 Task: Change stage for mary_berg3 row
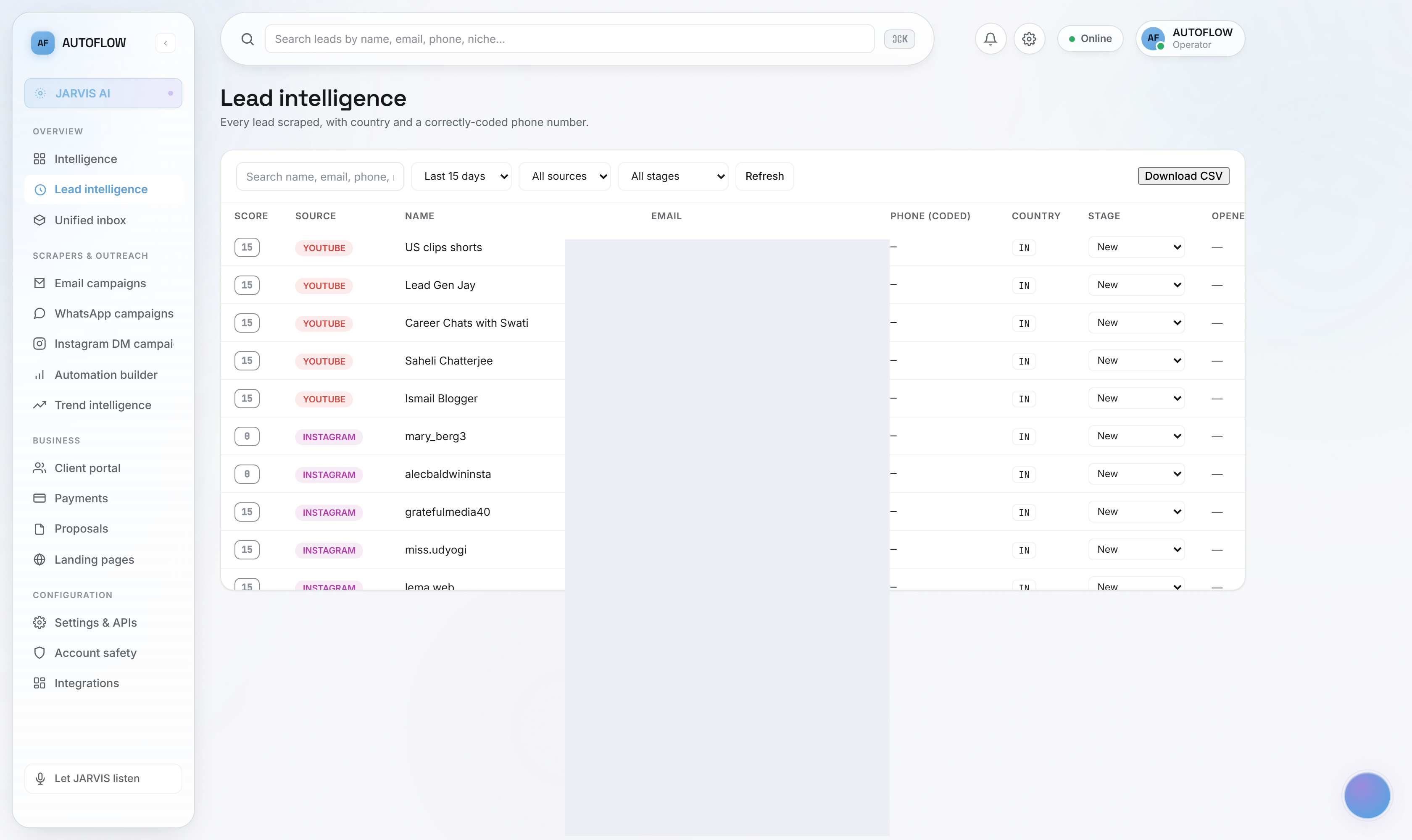[x=1136, y=436]
